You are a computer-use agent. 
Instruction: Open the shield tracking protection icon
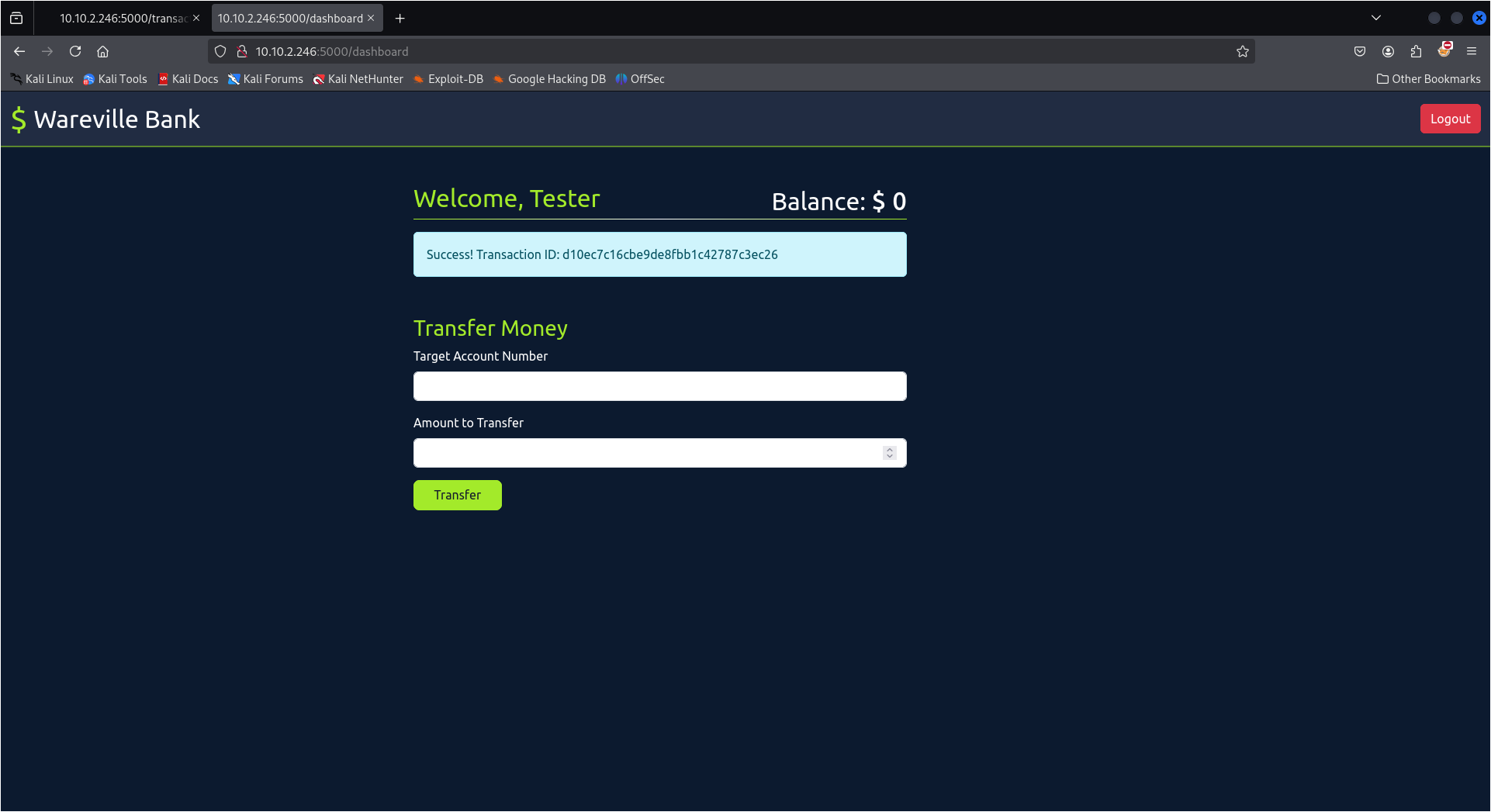(x=220, y=51)
